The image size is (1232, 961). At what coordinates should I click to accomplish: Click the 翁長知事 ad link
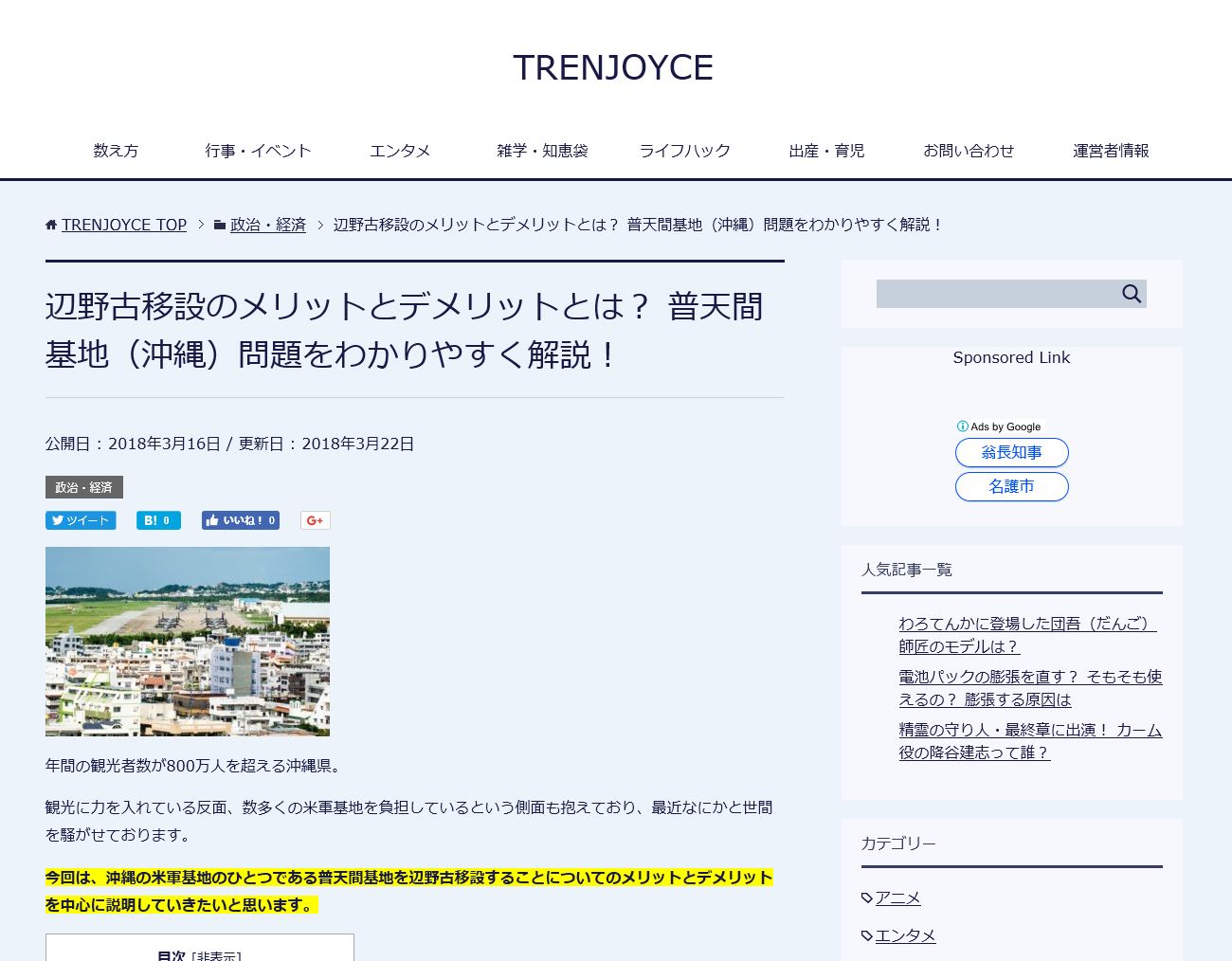pos(1011,453)
